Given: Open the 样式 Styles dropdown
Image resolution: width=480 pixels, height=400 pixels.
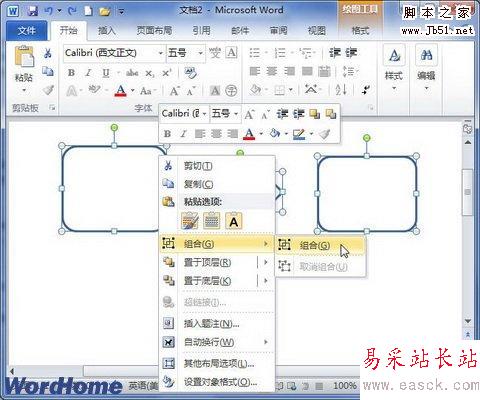Looking at the screenshot, I should click(394, 68).
